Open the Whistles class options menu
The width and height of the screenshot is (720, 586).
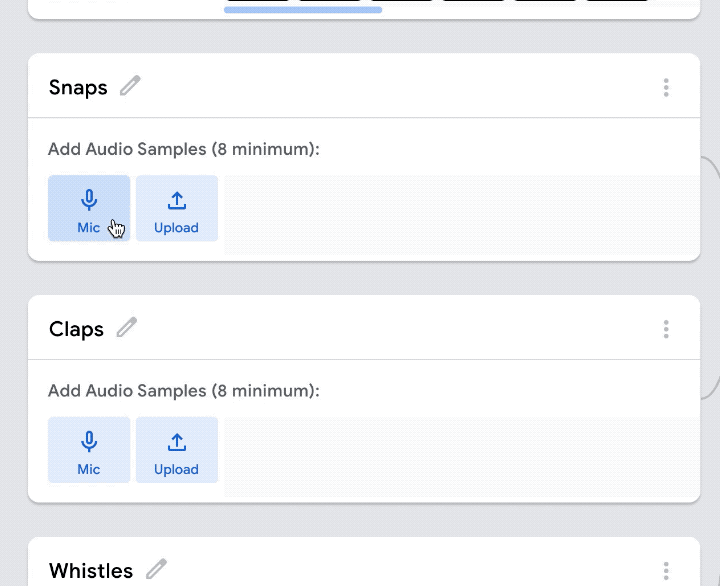point(666,571)
